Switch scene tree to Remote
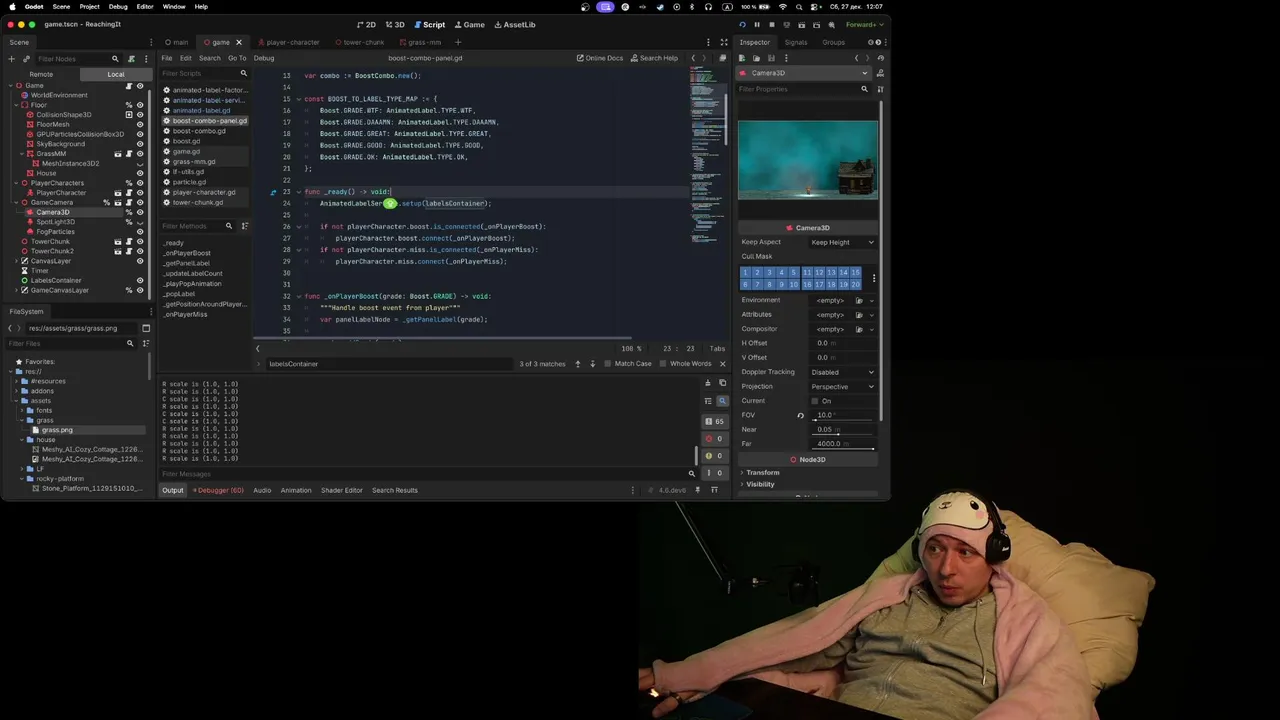The width and height of the screenshot is (1280, 720). (41, 74)
